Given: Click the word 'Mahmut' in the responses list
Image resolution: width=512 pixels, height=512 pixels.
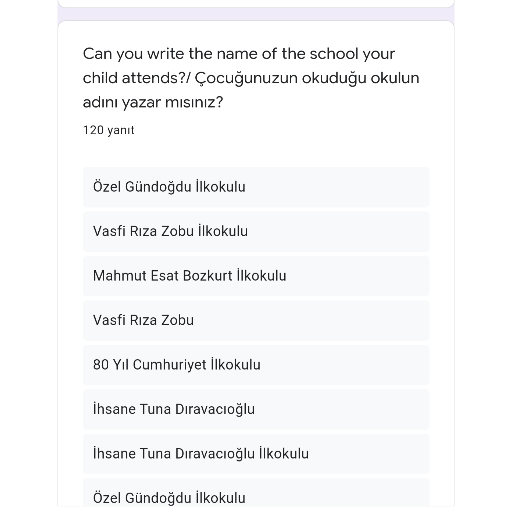Looking at the screenshot, I should click(x=120, y=276).
